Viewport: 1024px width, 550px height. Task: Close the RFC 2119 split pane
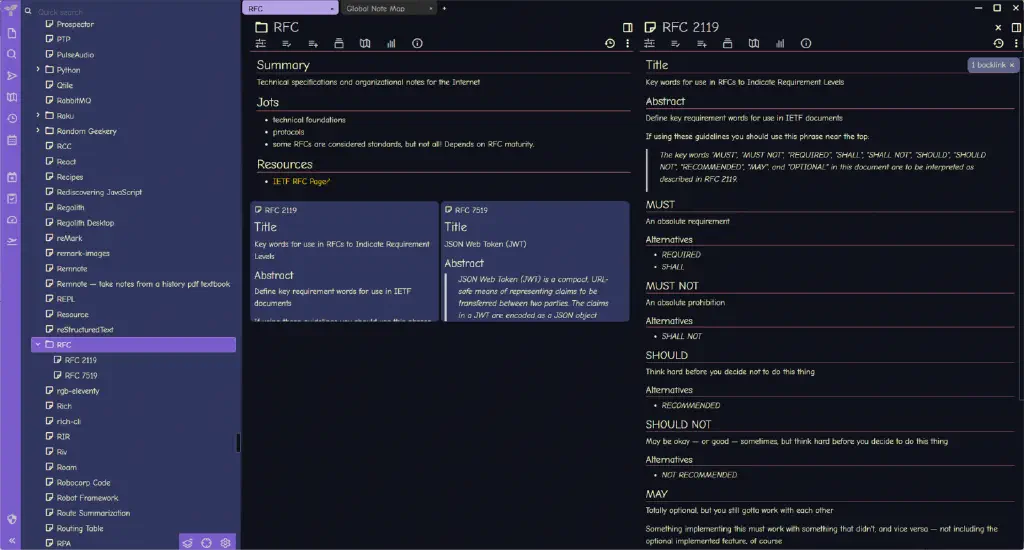point(998,27)
